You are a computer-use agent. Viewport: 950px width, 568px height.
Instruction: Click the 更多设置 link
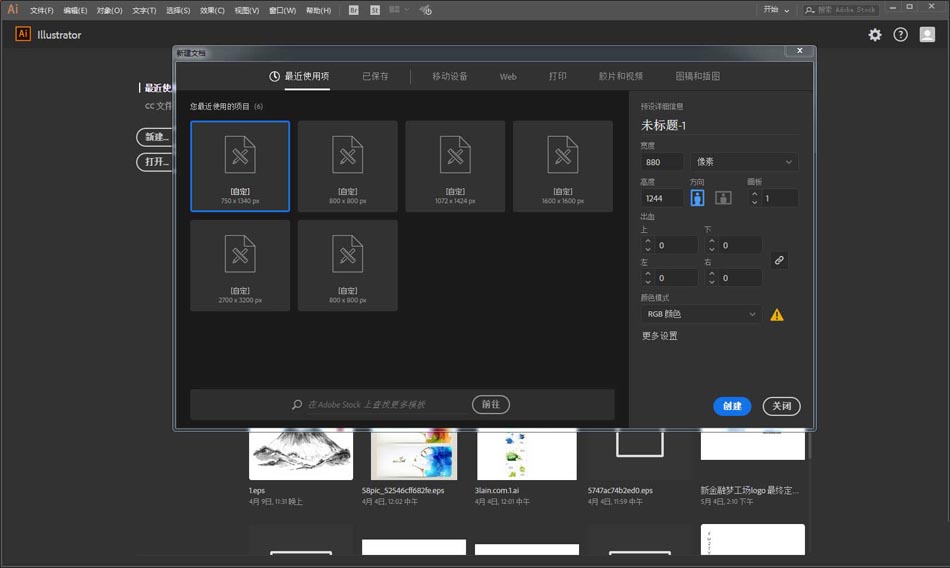tap(660, 336)
